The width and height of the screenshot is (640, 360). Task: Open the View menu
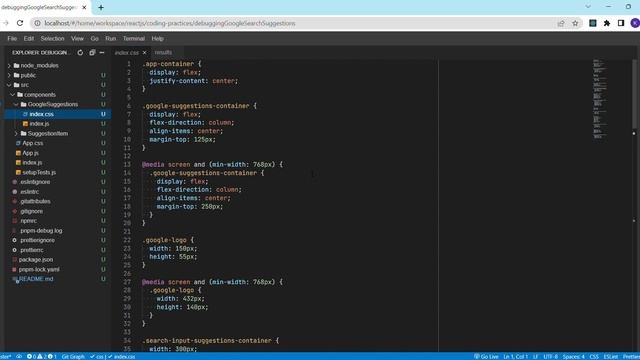coord(77,38)
